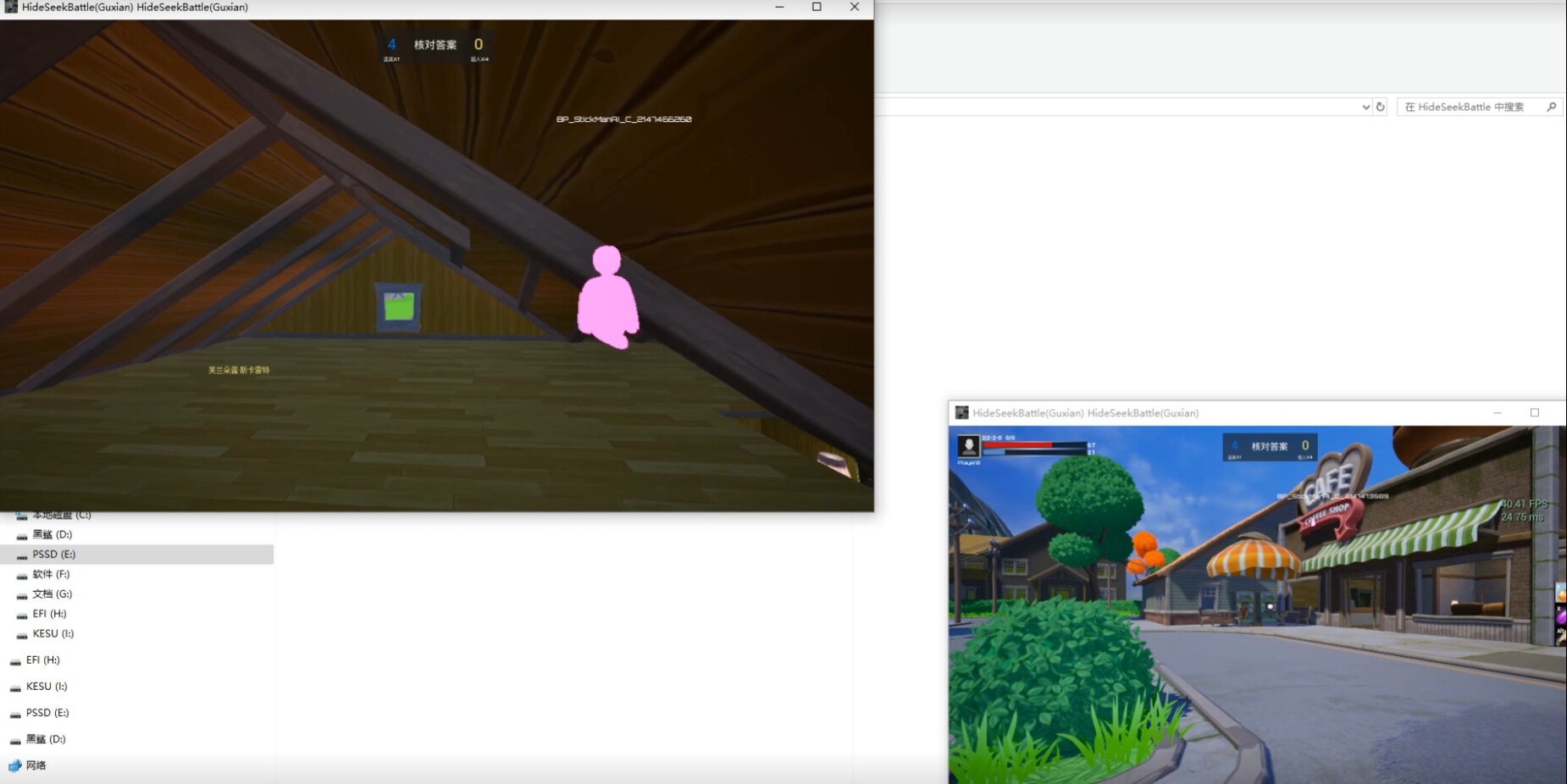Click the blue mana bar under the health bar
This screenshot has height=784, width=1567.
(x=1033, y=453)
